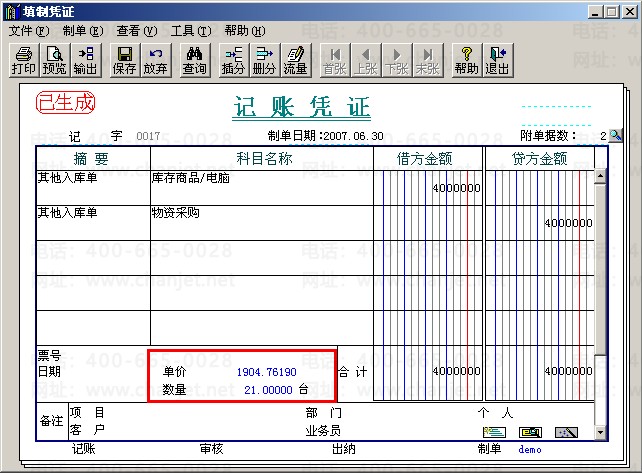
Task: Exit voucher window via 退出
Action: coord(497,60)
